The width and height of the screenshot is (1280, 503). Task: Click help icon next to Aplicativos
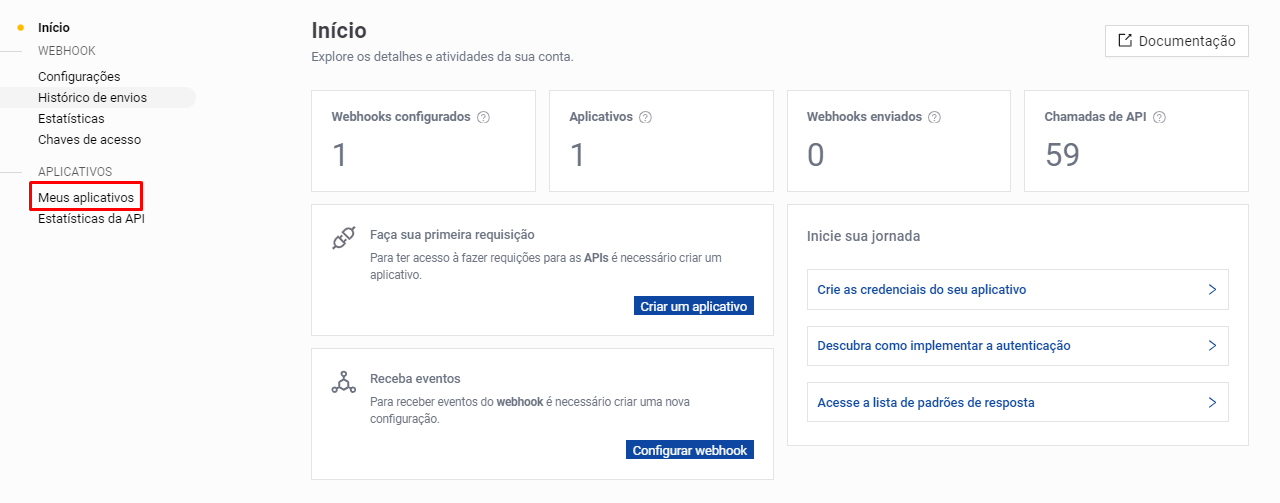tap(645, 117)
